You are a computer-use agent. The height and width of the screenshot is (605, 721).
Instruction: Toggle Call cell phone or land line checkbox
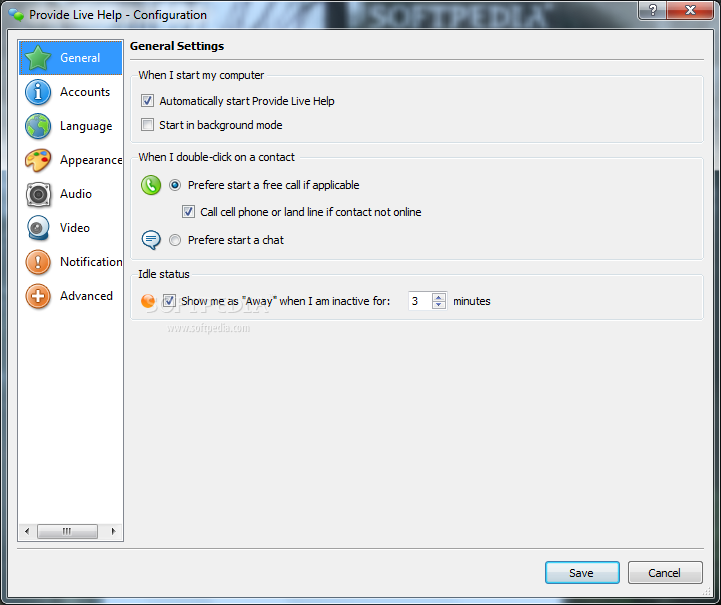188,212
